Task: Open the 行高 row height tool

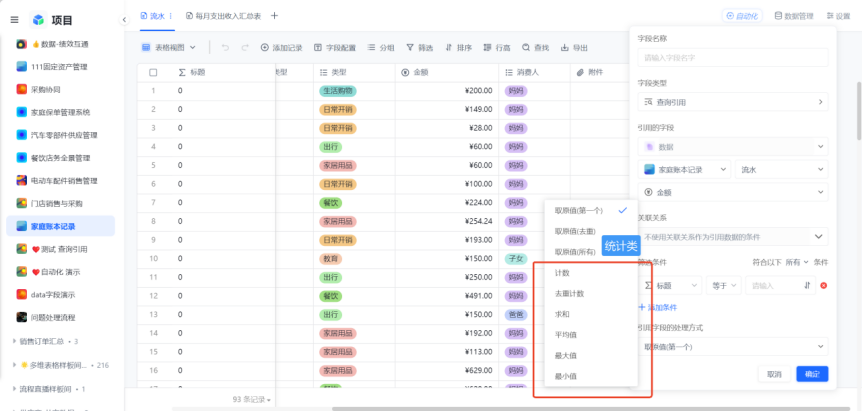Action: (x=497, y=48)
